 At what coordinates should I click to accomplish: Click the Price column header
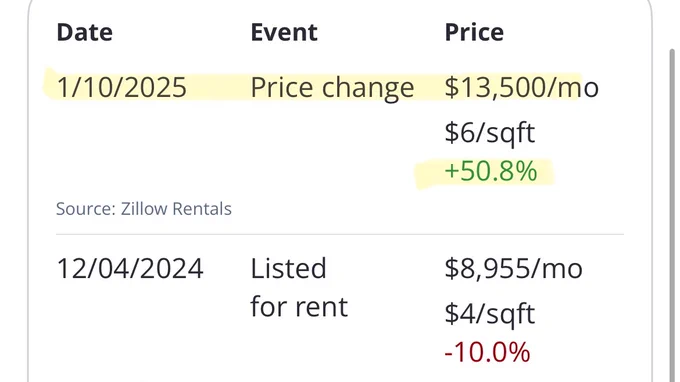click(474, 32)
